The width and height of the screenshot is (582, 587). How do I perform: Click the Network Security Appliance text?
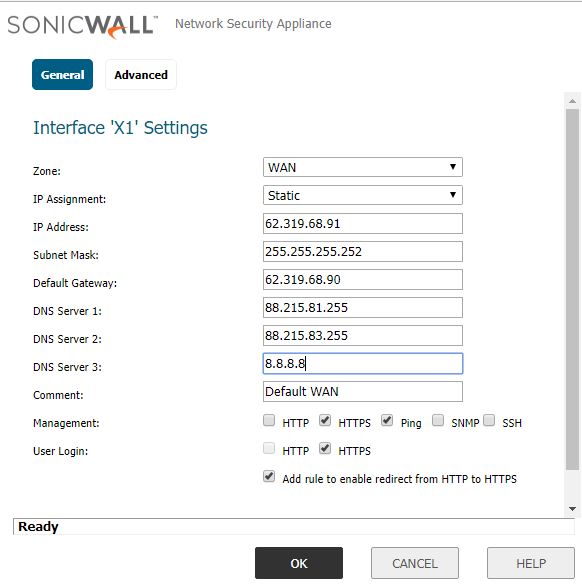click(x=253, y=24)
